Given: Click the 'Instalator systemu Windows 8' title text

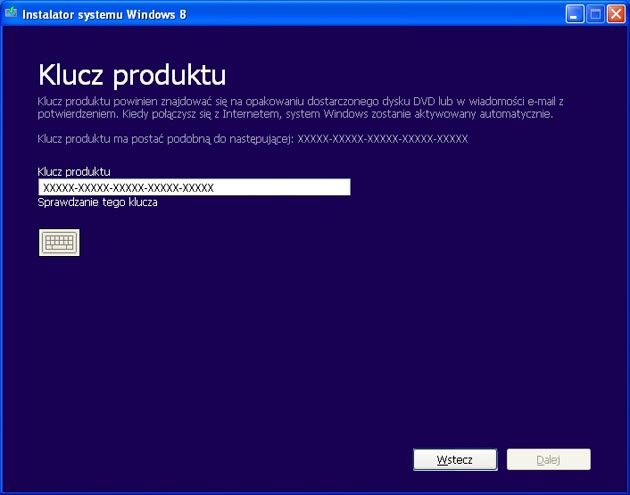Looking at the screenshot, I should tap(104, 15).
